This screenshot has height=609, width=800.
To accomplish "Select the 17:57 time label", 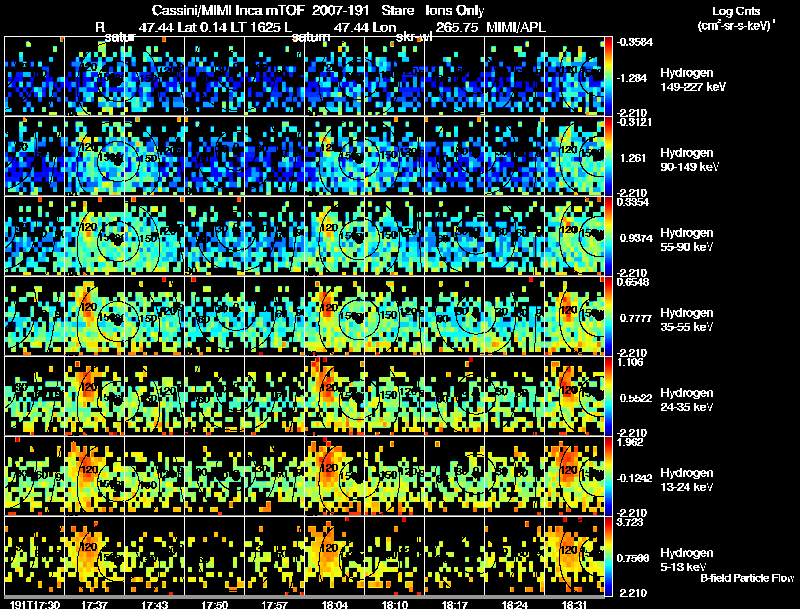I will click(274, 604).
